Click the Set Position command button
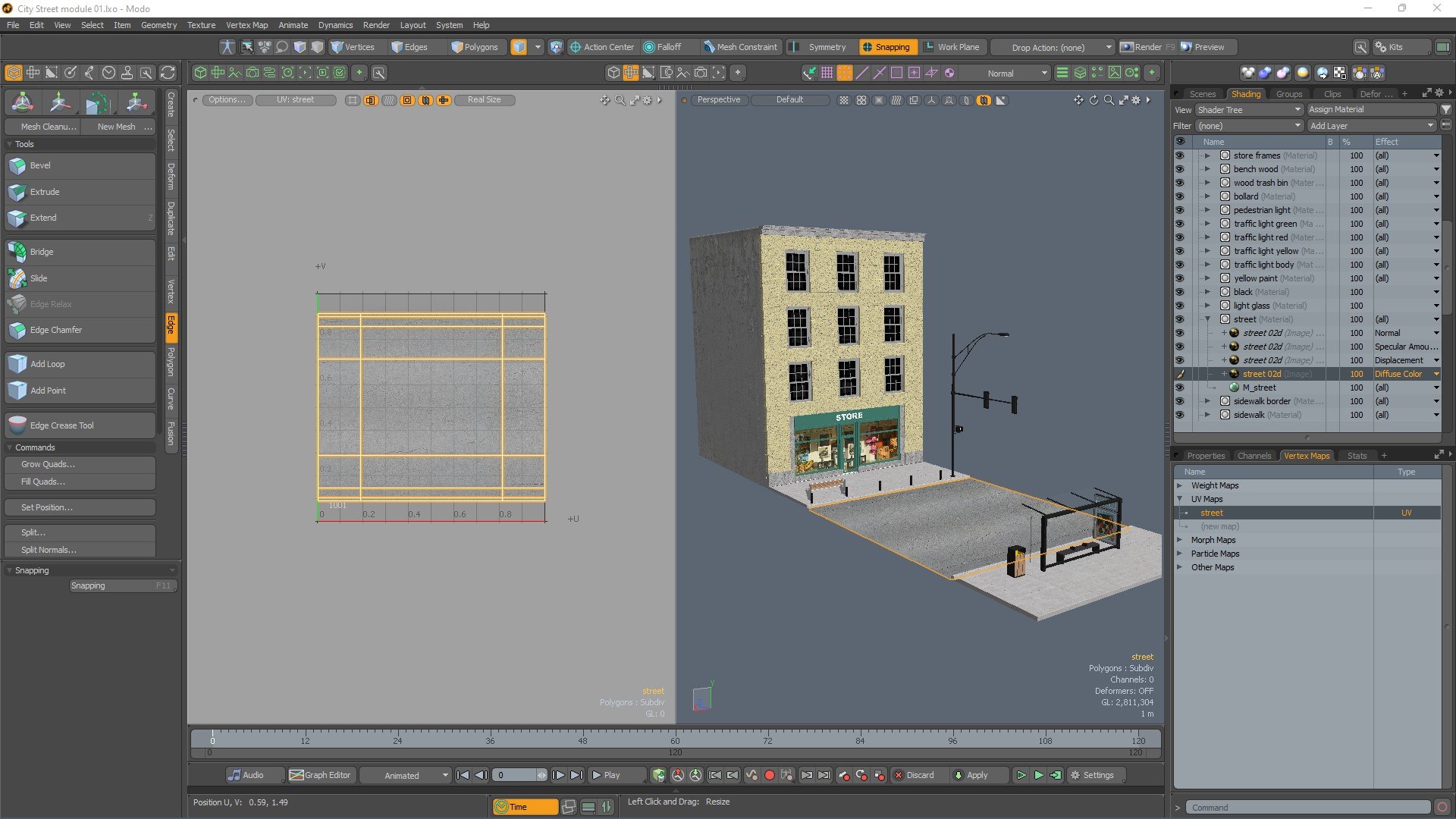The height and width of the screenshot is (819, 1456). coord(80,507)
